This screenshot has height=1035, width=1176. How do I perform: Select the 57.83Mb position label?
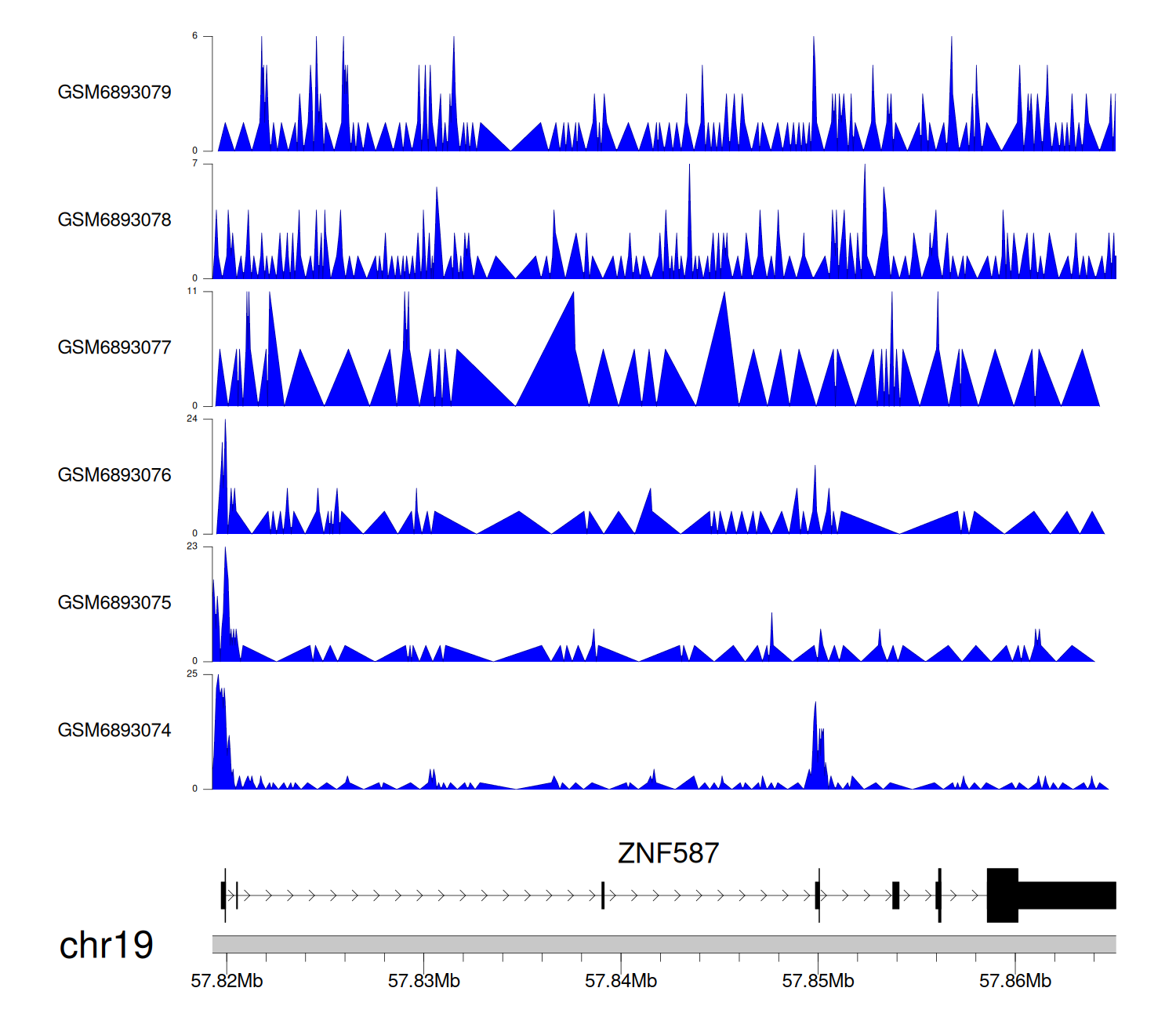(423, 982)
